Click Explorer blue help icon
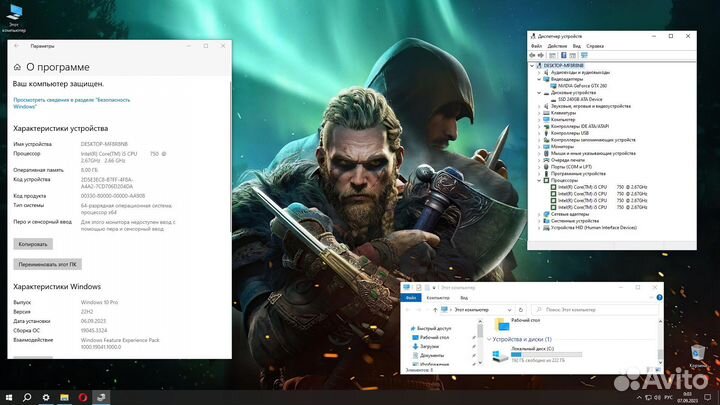This screenshot has height=405, width=720. pyautogui.click(x=659, y=298)
